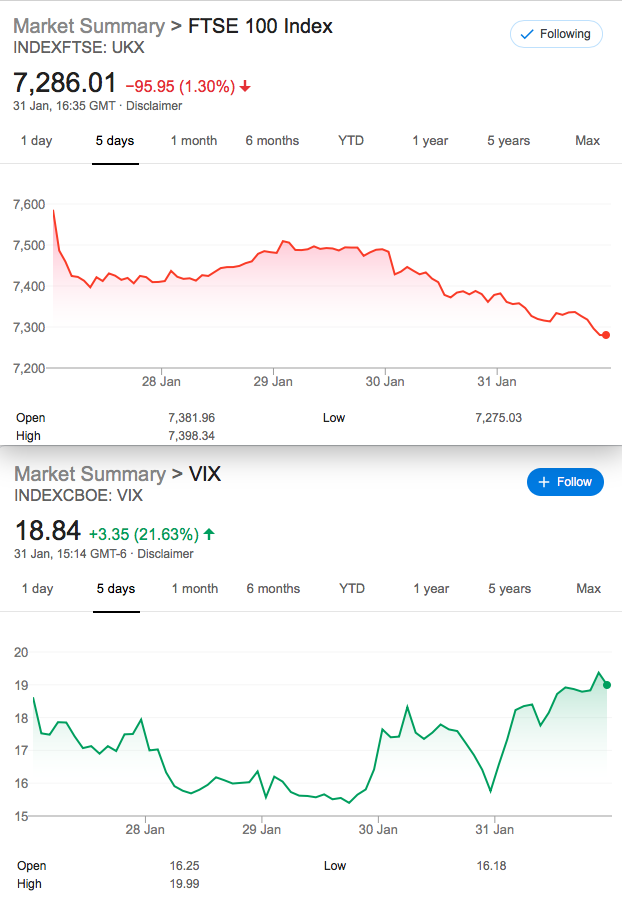This screenshot has height=898, width=622.
Task: Open the FTSE Disclaimer link
Action: 154,106
